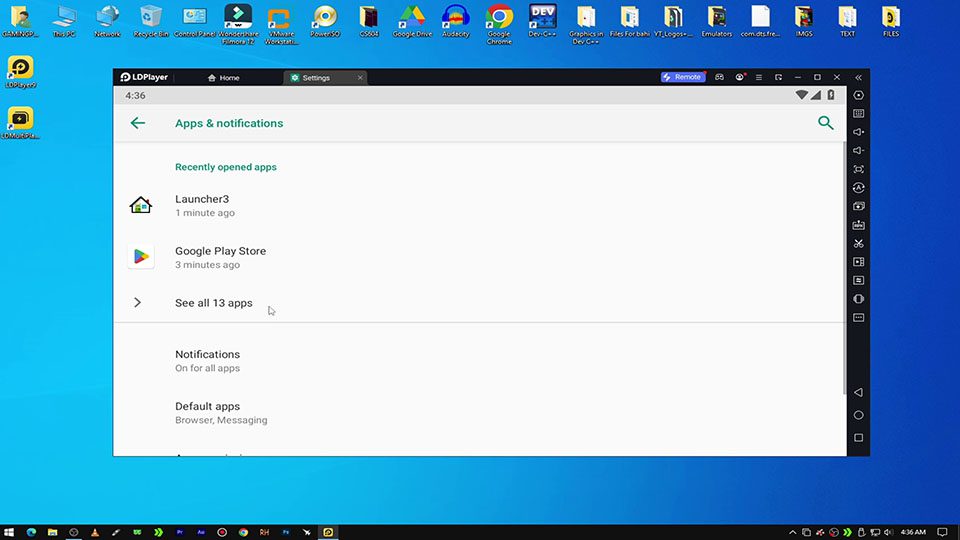Open the LDPlayer9 desktop shortcut

pyautogui.click(x=20, y=72)
